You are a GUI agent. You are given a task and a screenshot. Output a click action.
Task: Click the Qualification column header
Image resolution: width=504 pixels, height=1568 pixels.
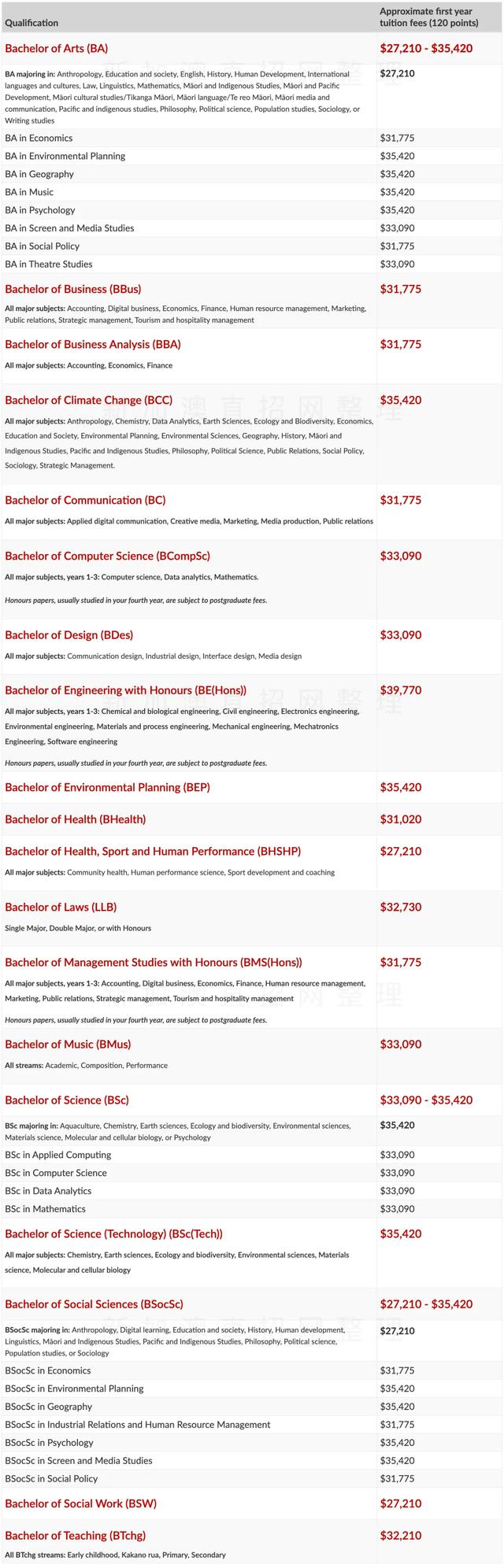coord(31,23)
